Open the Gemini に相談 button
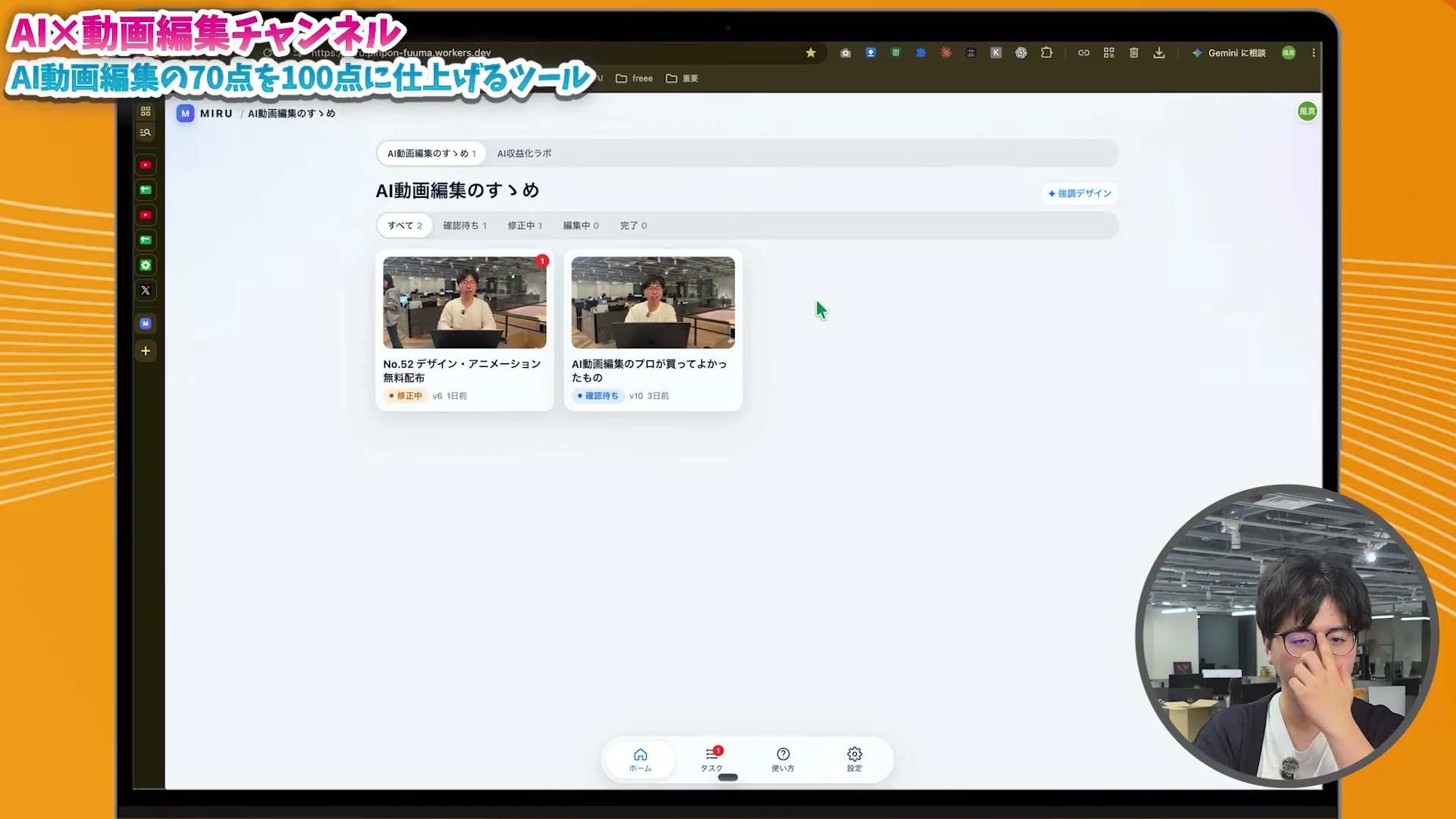Screen dimensions: 1456x819 1228,52
